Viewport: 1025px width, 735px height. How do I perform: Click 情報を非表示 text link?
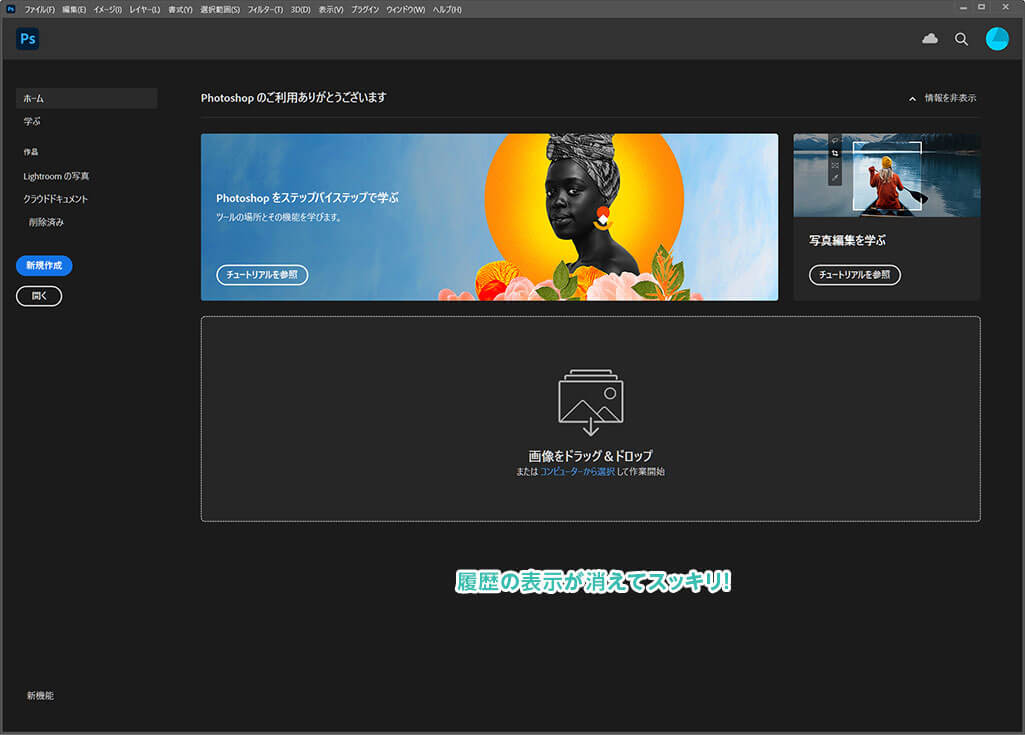pos(950,98)
